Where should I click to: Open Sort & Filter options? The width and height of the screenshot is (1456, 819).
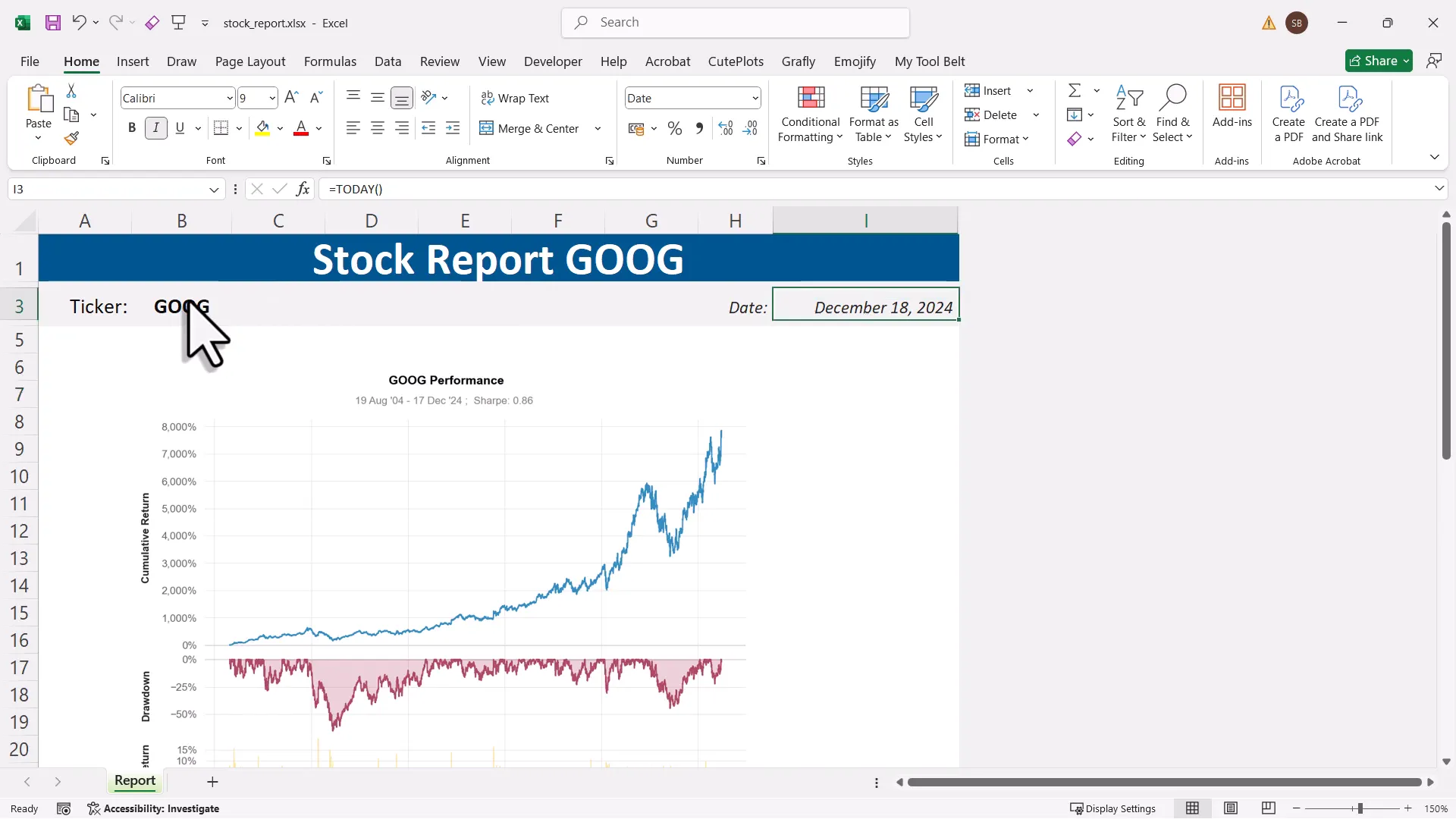tap(1128, 114)
